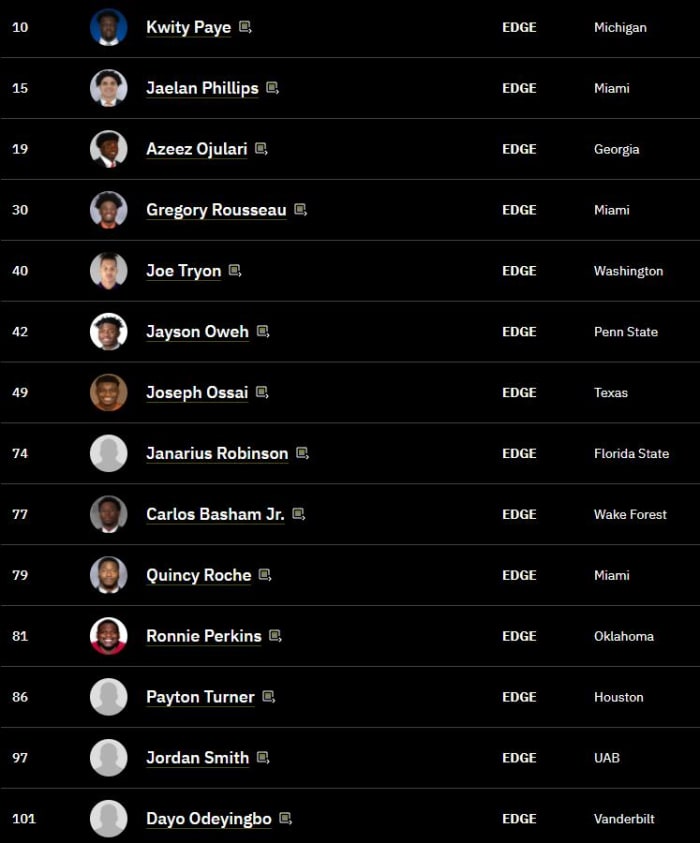
Task: Click the Payton Turner name link
Action: 200,697
